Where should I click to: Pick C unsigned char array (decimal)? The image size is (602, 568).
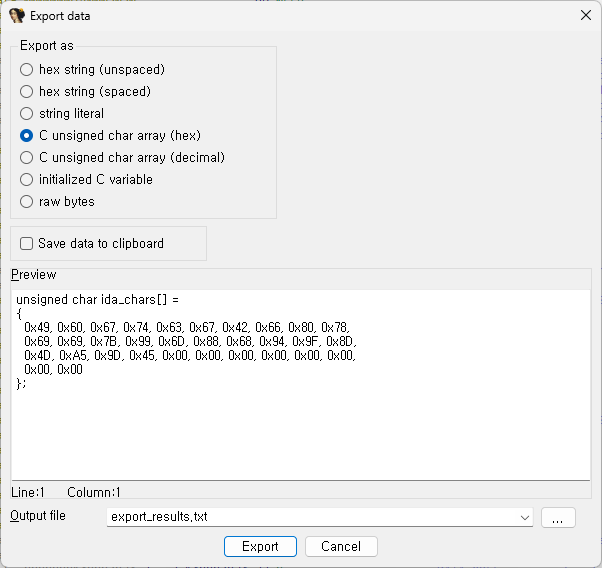point(27,158)
